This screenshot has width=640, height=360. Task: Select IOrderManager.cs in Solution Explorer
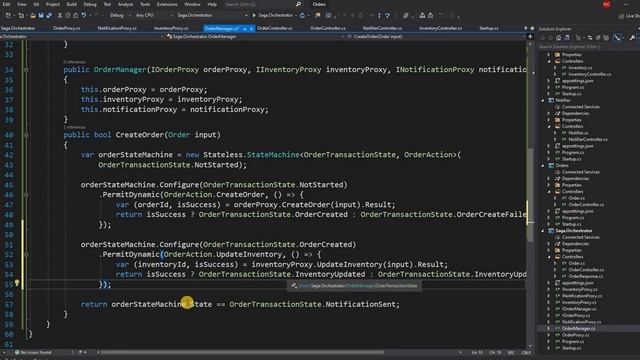(x=579, y=309)
